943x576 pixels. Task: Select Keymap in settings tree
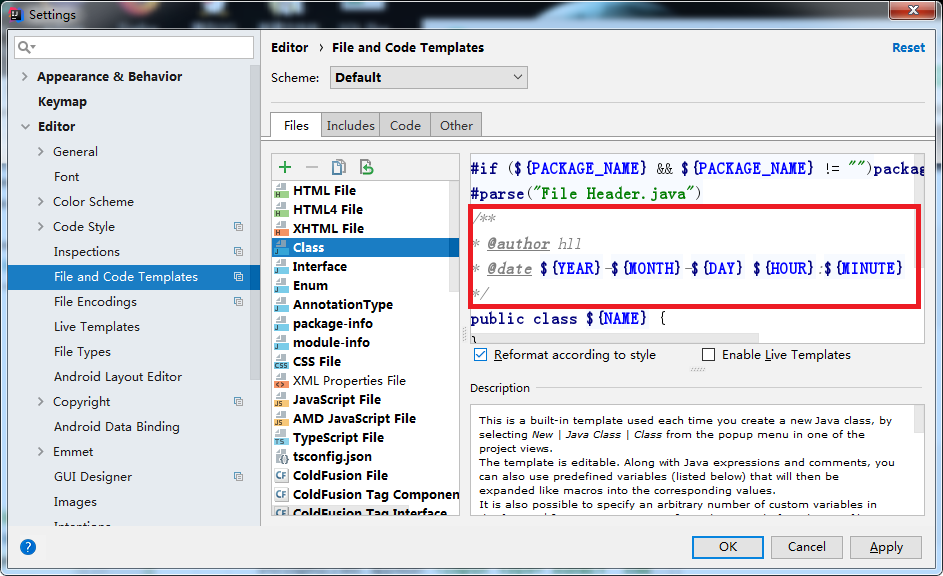tap(63, 102)
